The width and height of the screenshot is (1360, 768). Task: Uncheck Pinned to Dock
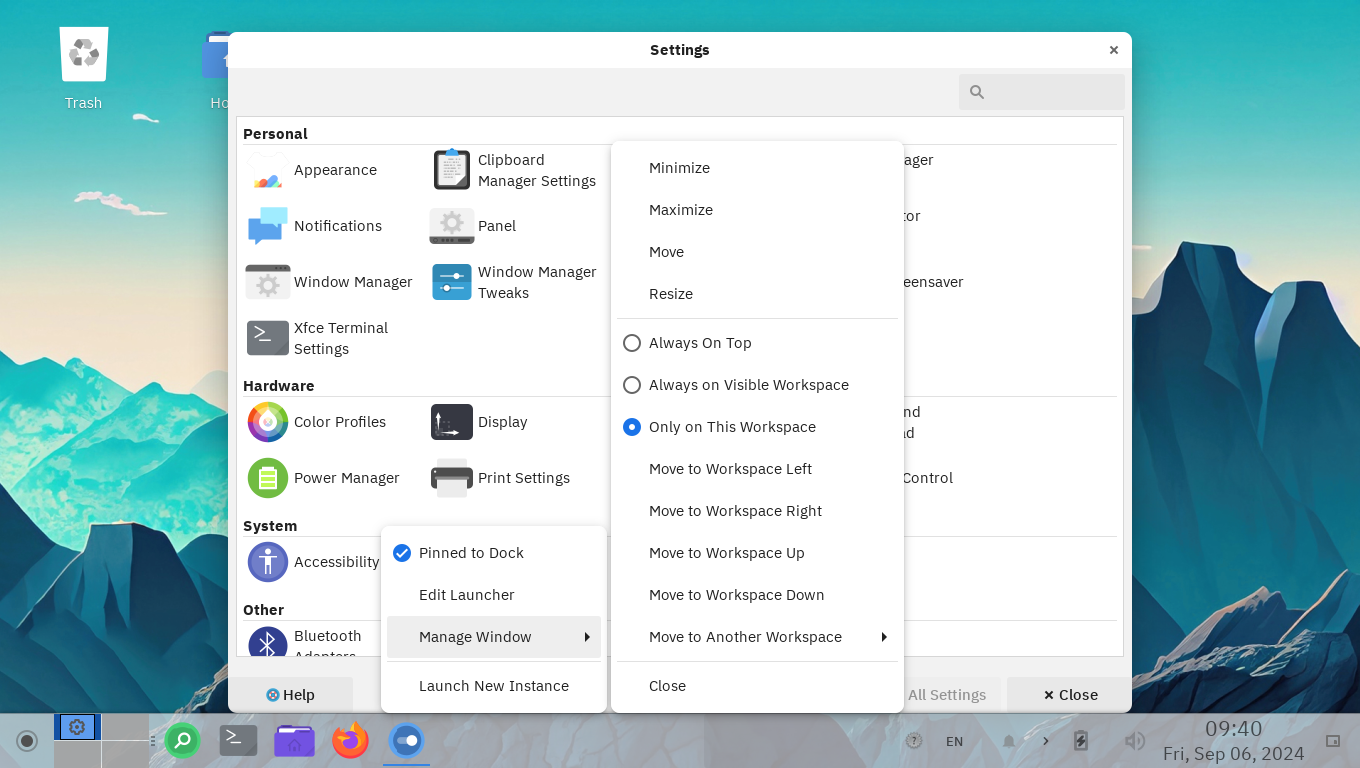(470, 553)
